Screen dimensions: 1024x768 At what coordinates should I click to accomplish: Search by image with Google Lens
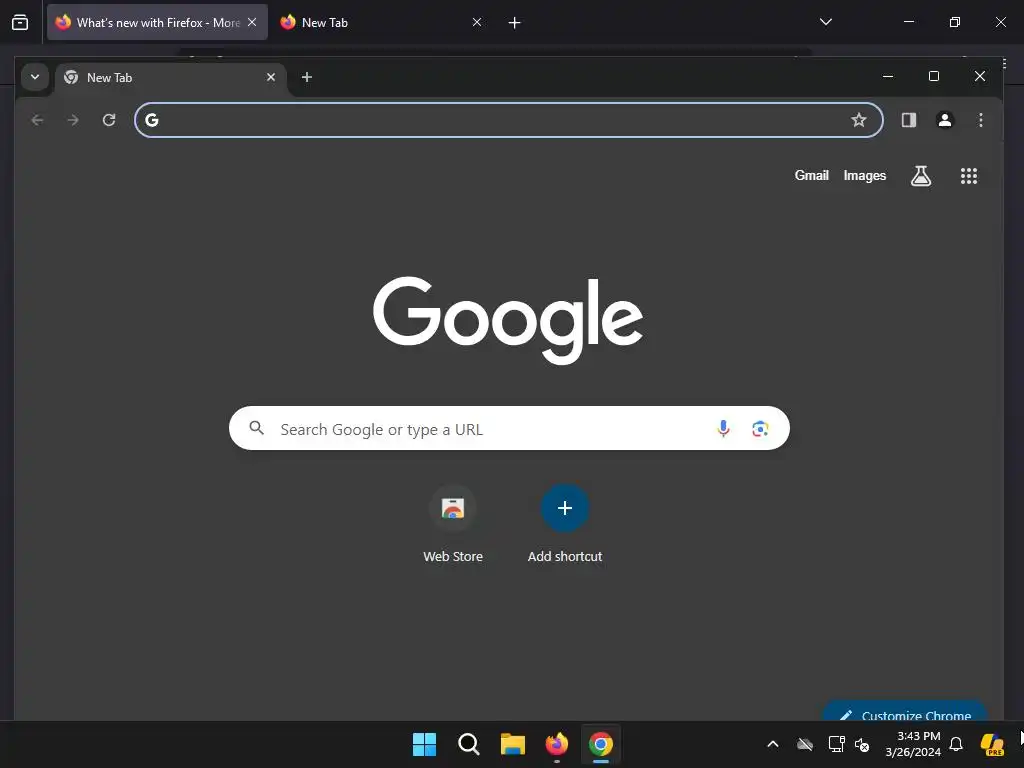[760, 428]
